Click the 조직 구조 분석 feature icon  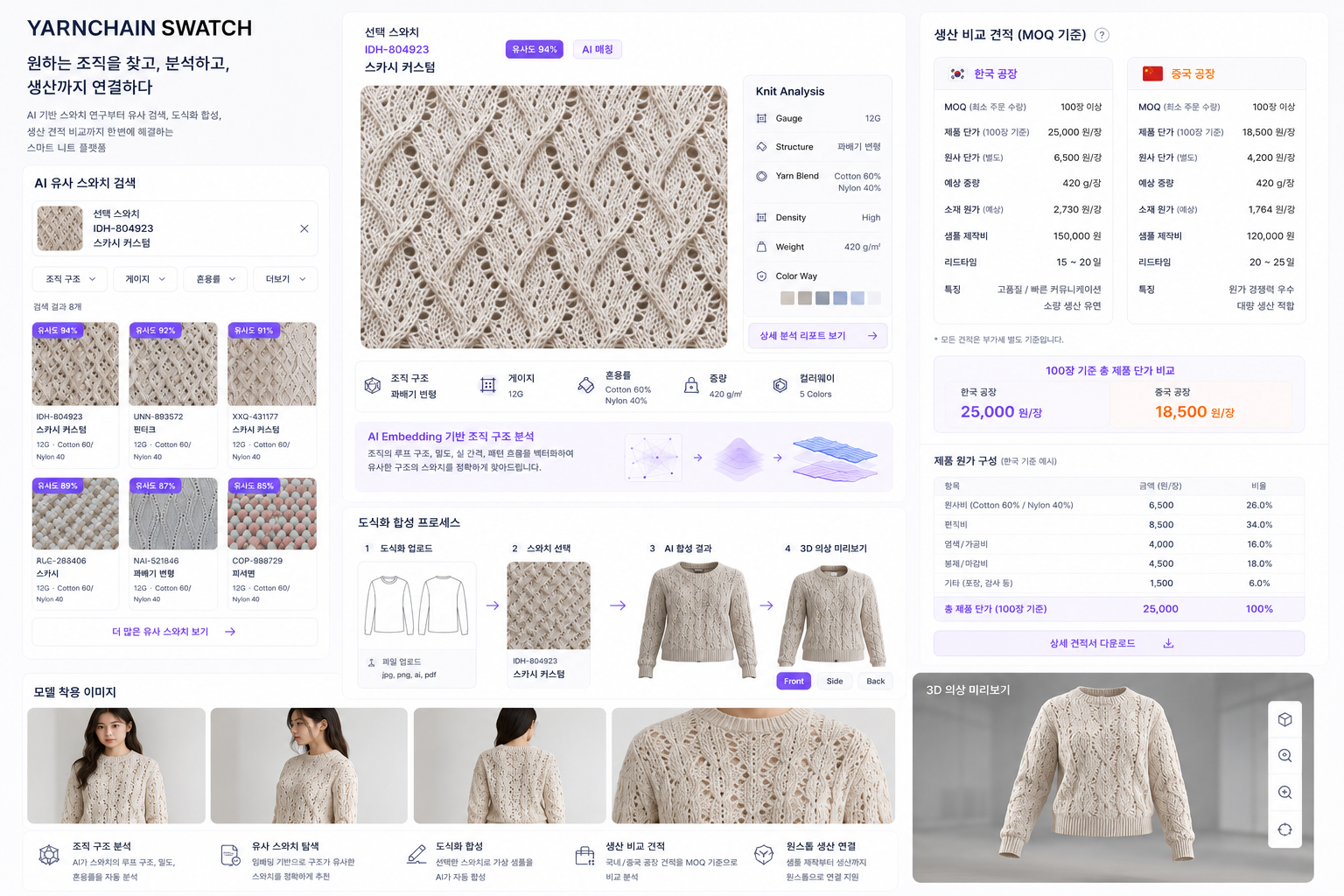[50, 855]
